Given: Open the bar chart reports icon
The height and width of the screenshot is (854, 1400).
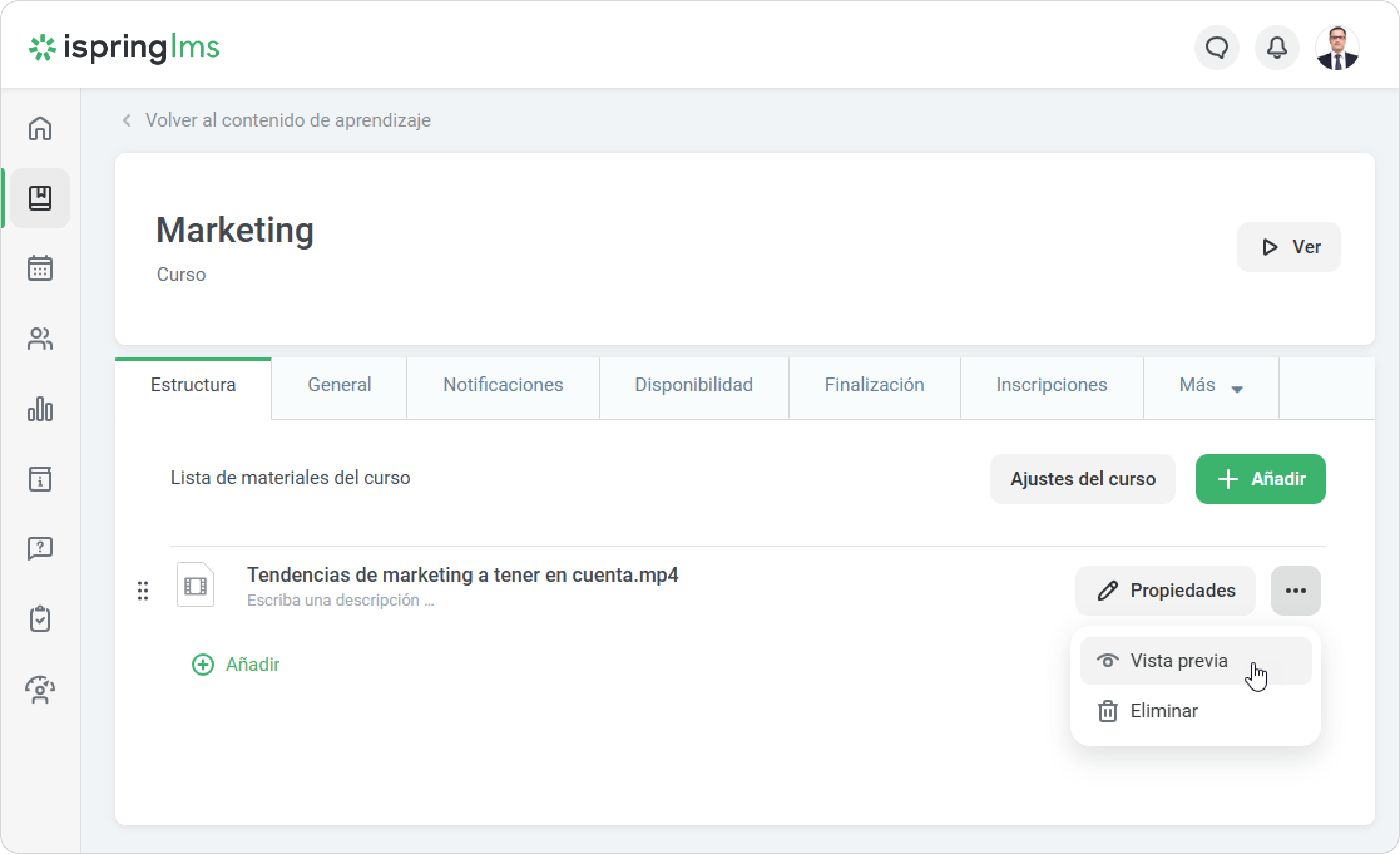Looking at the screenshot, I should tap(40, 409).
